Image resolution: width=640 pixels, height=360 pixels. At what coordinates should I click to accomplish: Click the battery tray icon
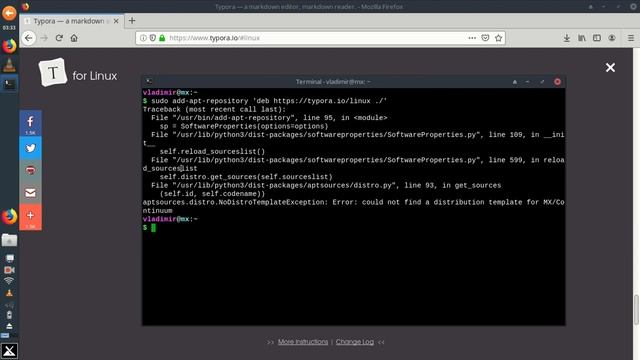coord(9,315)
